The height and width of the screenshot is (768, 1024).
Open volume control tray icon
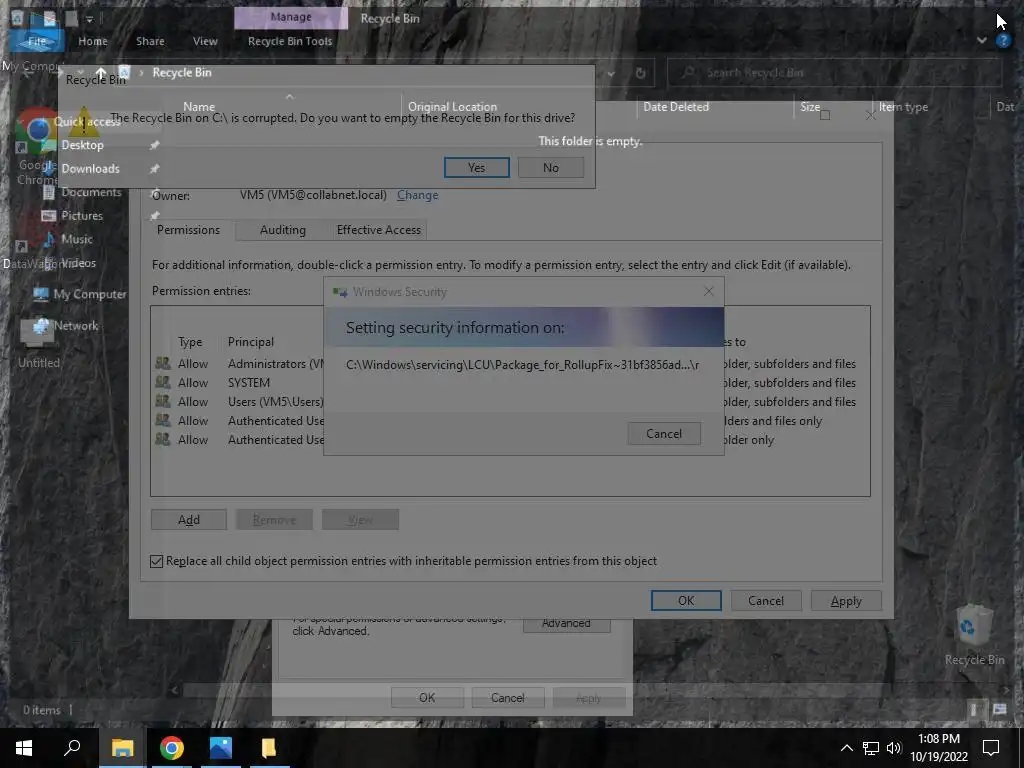tap(894, 748)
